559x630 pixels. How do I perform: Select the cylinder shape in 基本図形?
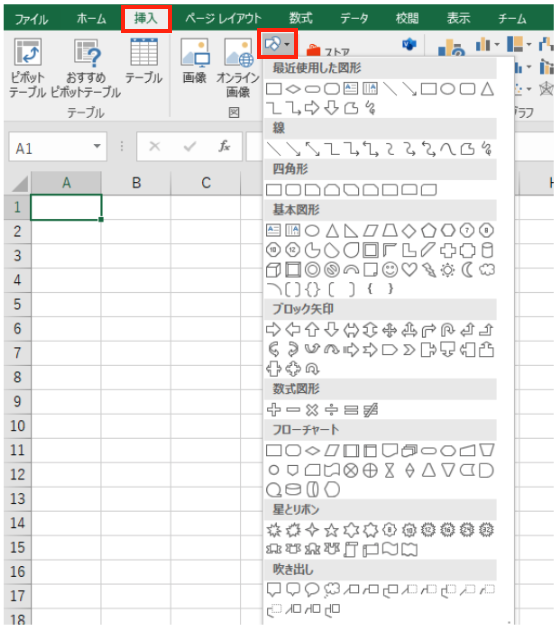point(487,250)
